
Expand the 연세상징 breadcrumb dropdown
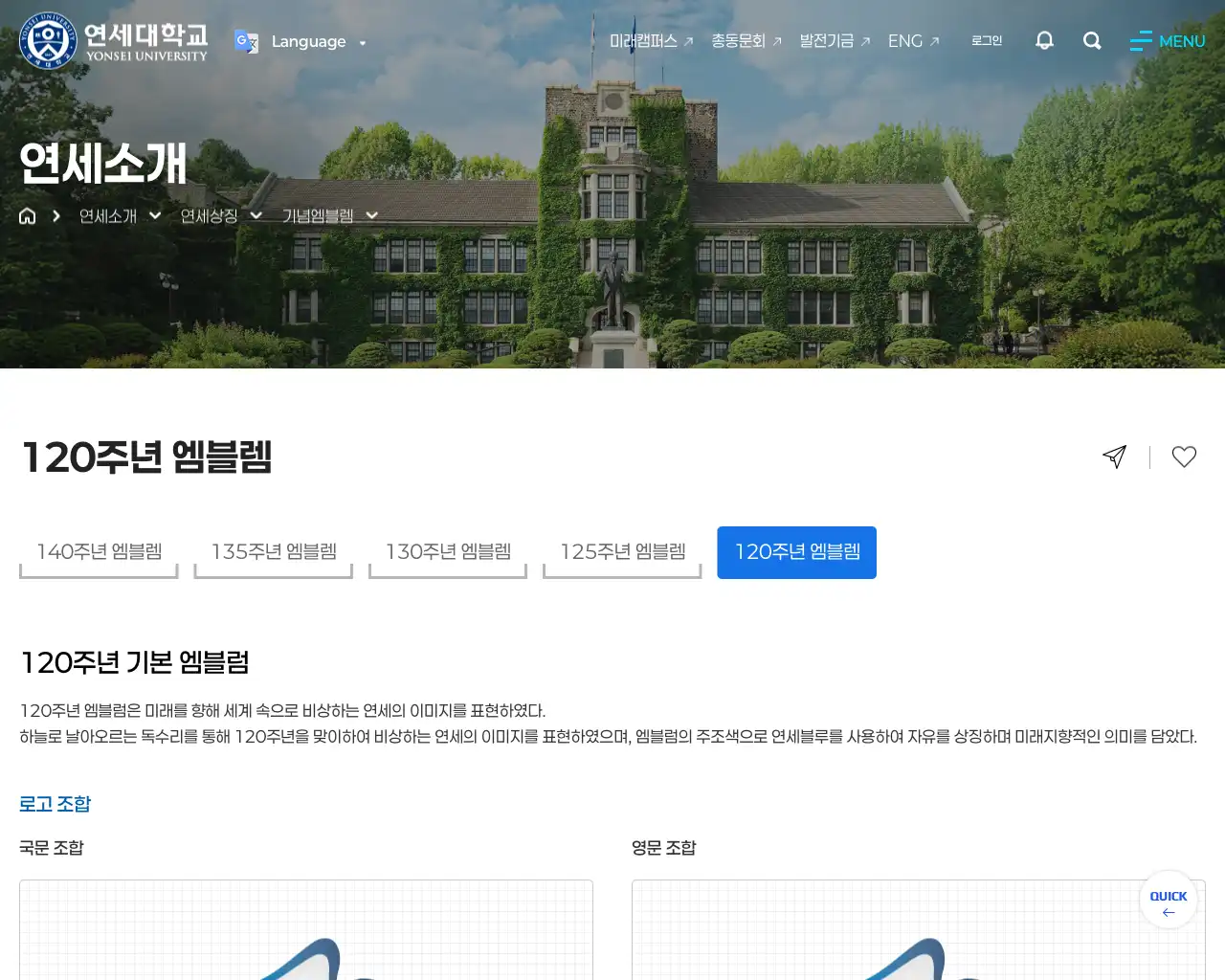click(x=221, y=216)
